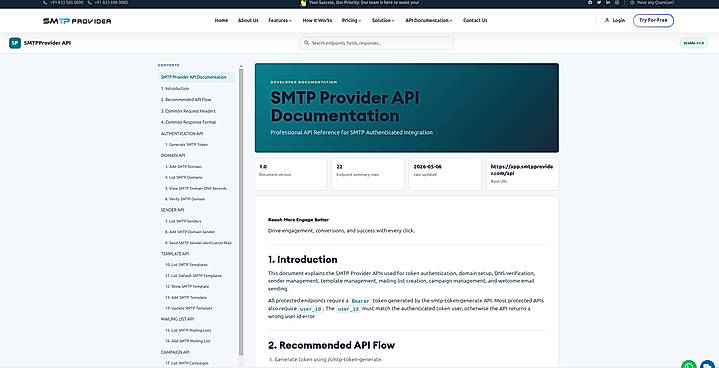Click the SMTP Provider logo
Screen dimensions: 719x368
point(77,21)
